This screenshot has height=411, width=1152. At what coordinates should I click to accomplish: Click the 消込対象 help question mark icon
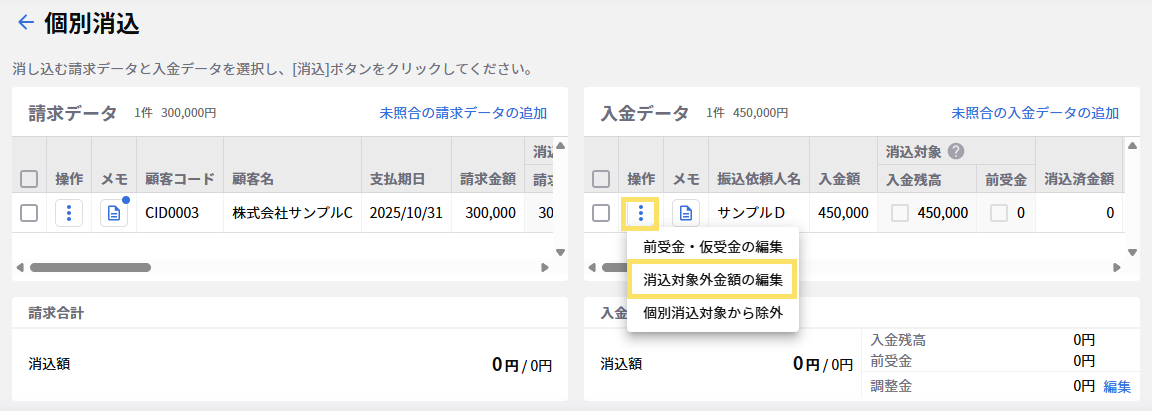point(955,152)
